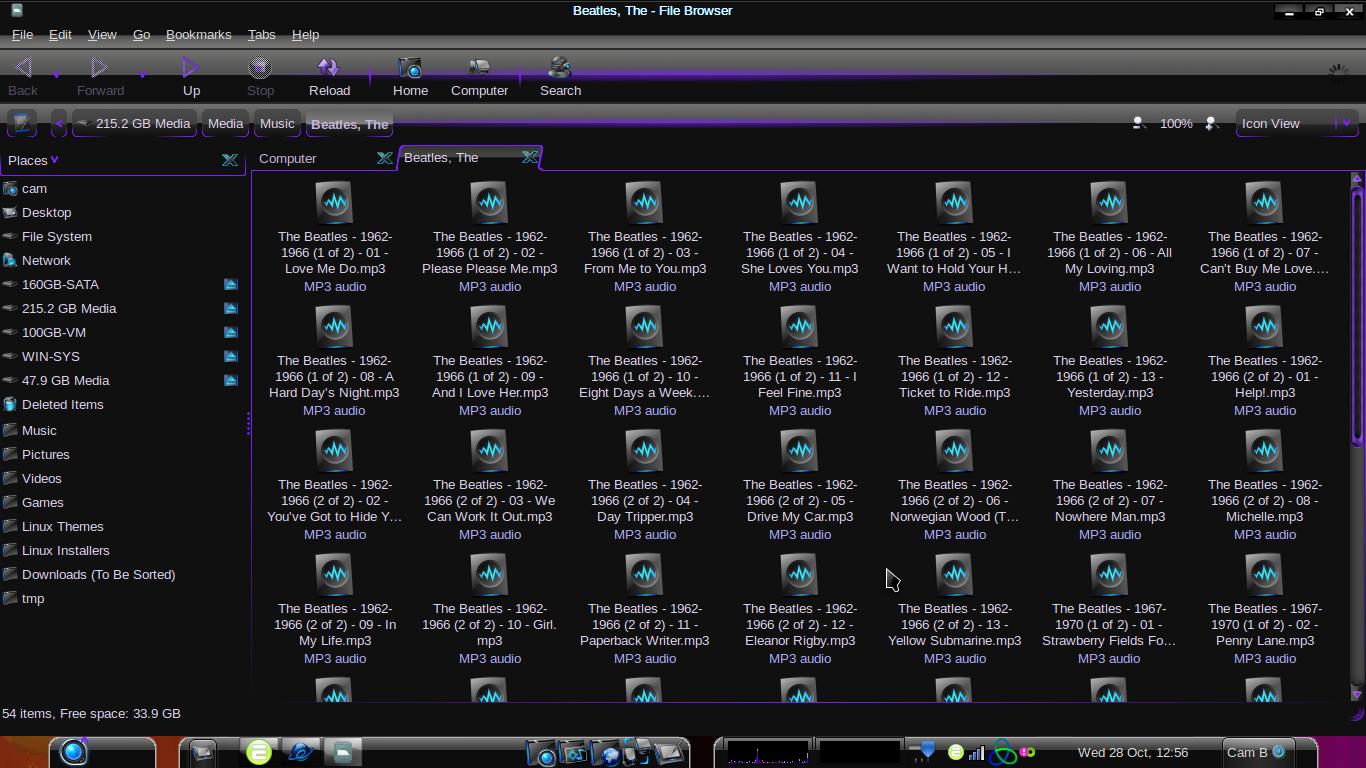Reload the current folder

point(329,76)
